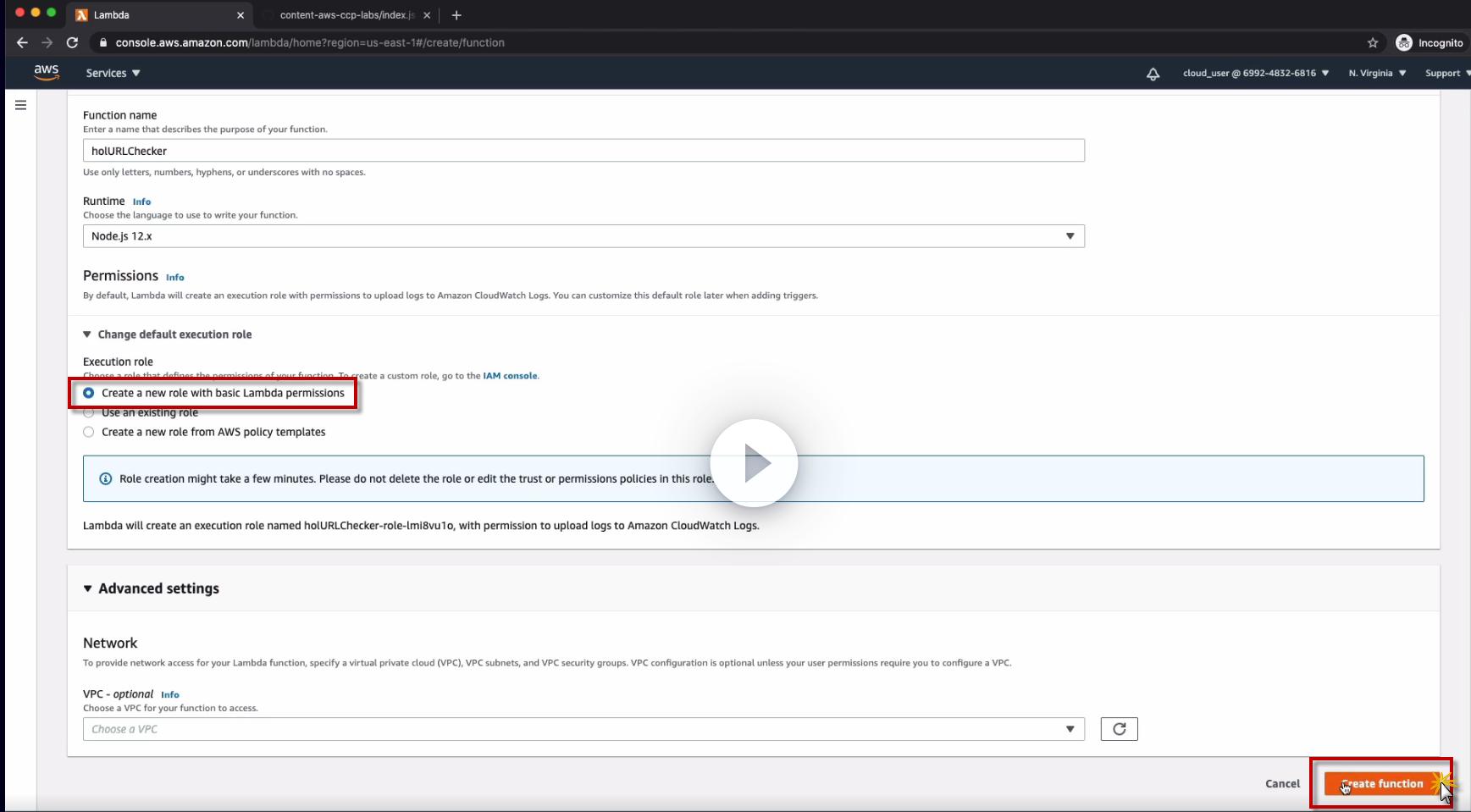Click the Function name input field

(x=583, y=151)
